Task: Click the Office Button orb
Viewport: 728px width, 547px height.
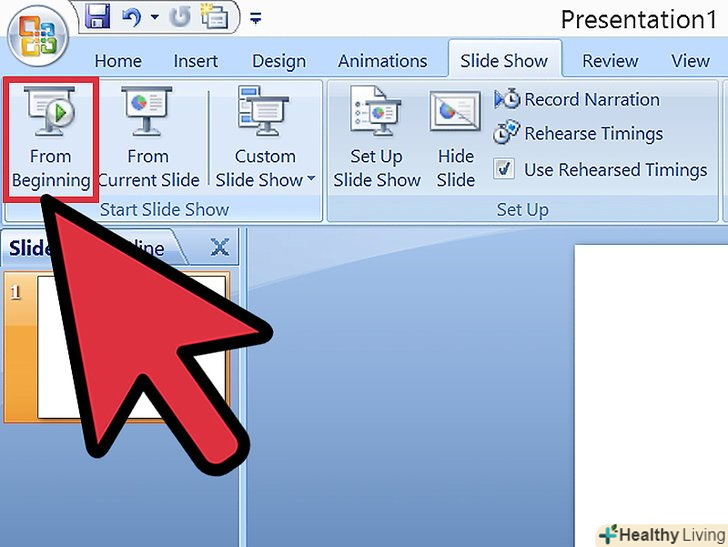Action: pyautogui.click(x=39, y=36)
